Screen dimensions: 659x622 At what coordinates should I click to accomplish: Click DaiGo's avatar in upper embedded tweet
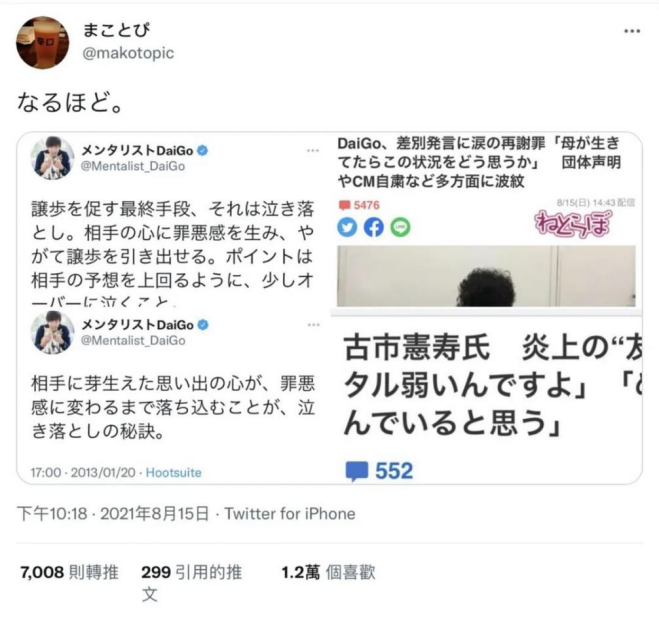click(53, 158)
